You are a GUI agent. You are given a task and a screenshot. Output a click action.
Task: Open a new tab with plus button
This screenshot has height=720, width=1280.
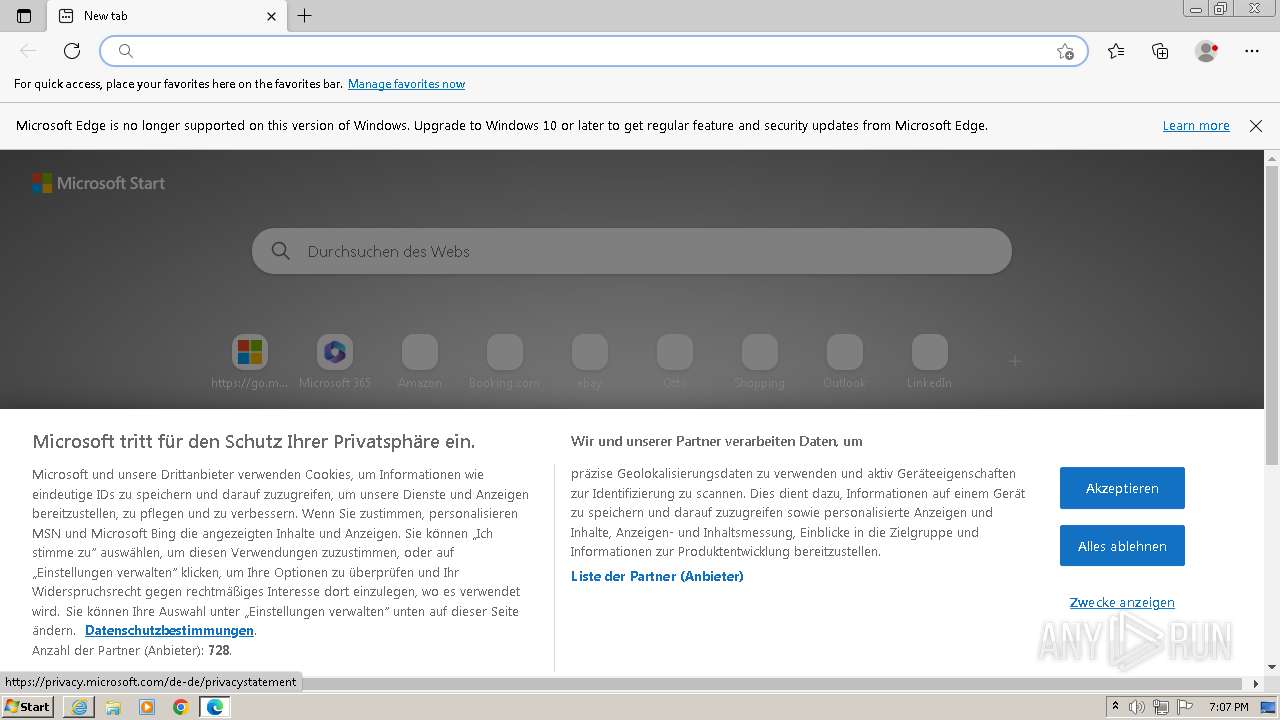305,16
